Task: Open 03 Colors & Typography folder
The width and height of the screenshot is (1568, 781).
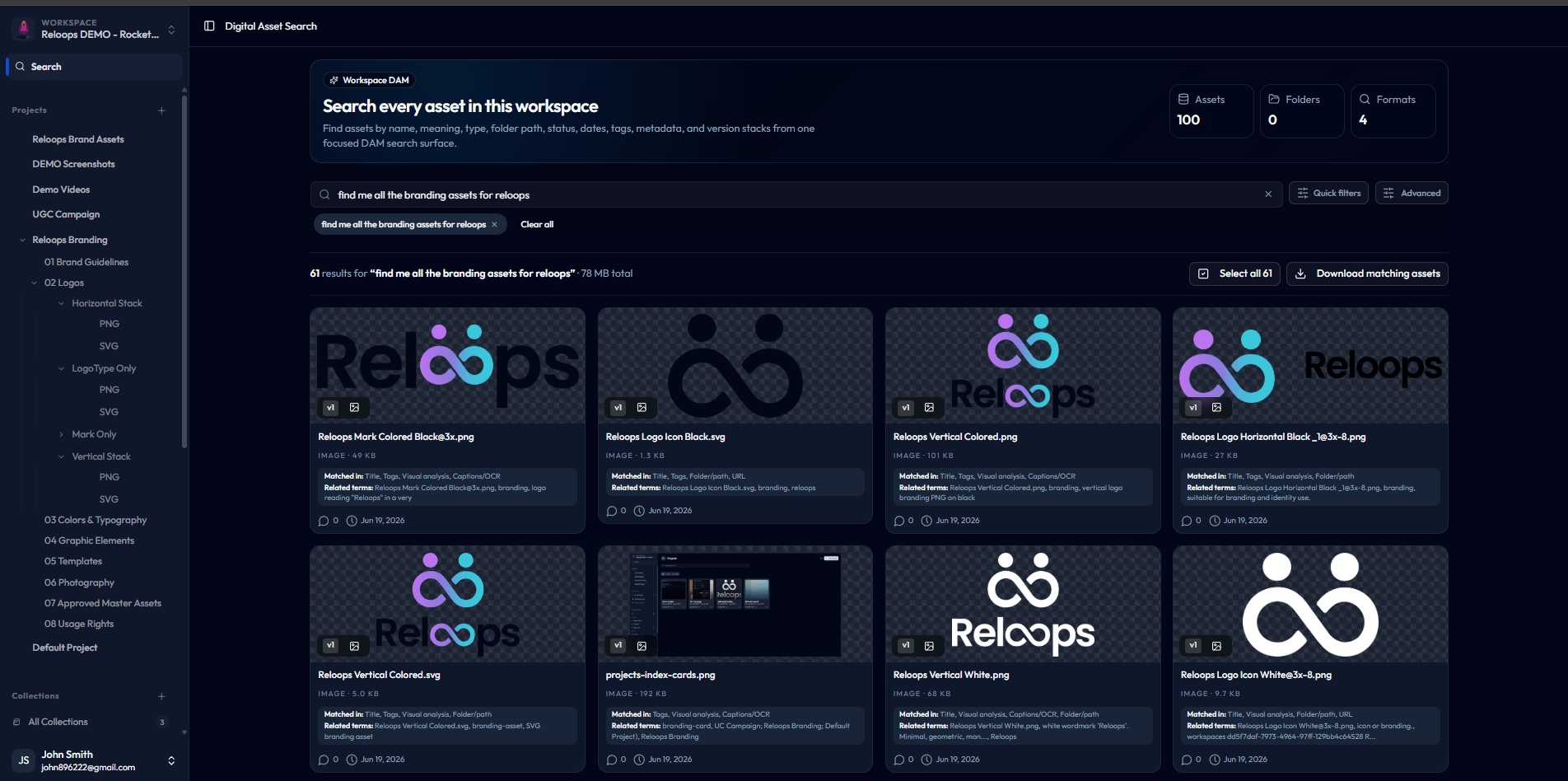Action: click(96, 520)
